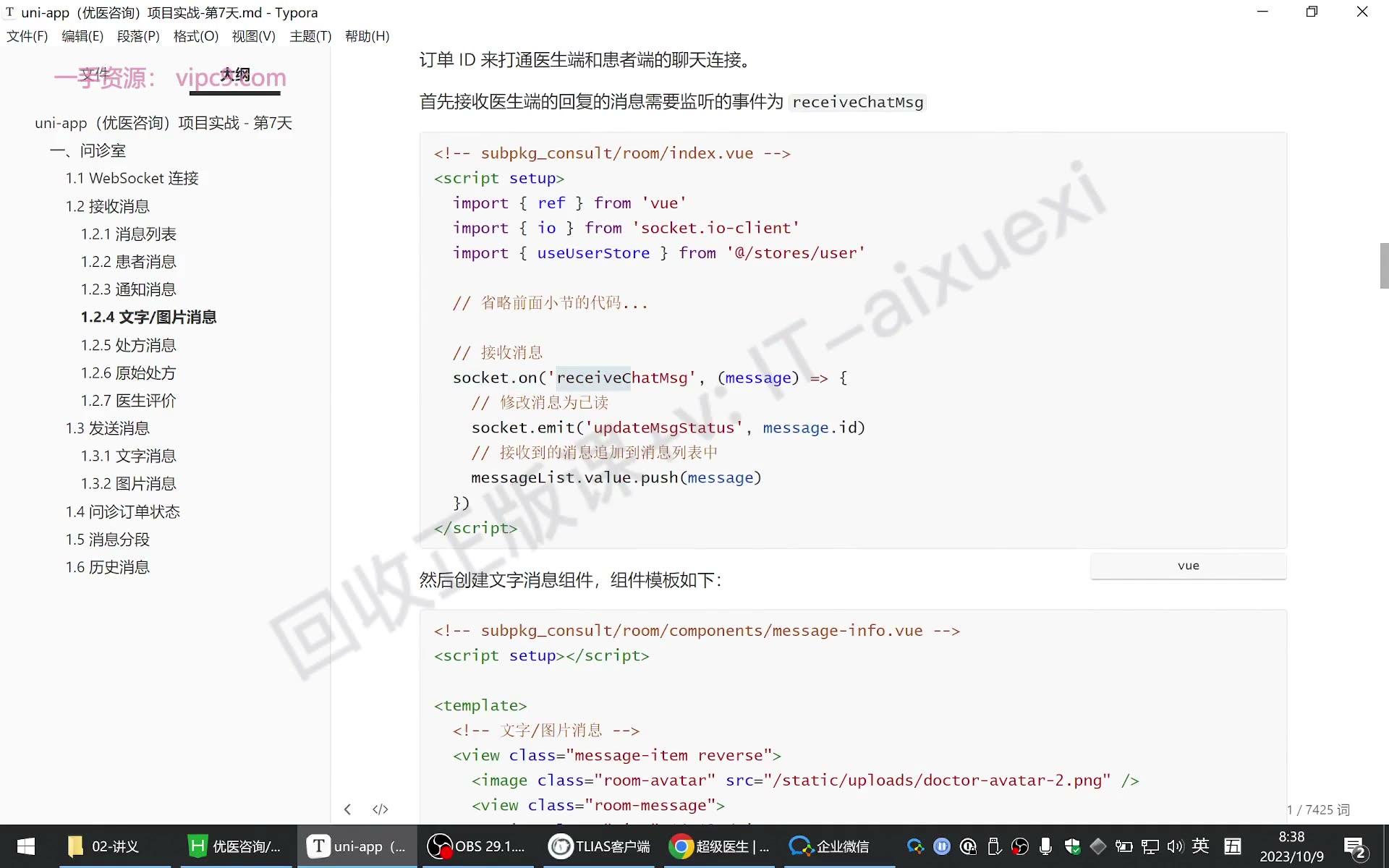Open the 主题(T) menu

[310, 36]
